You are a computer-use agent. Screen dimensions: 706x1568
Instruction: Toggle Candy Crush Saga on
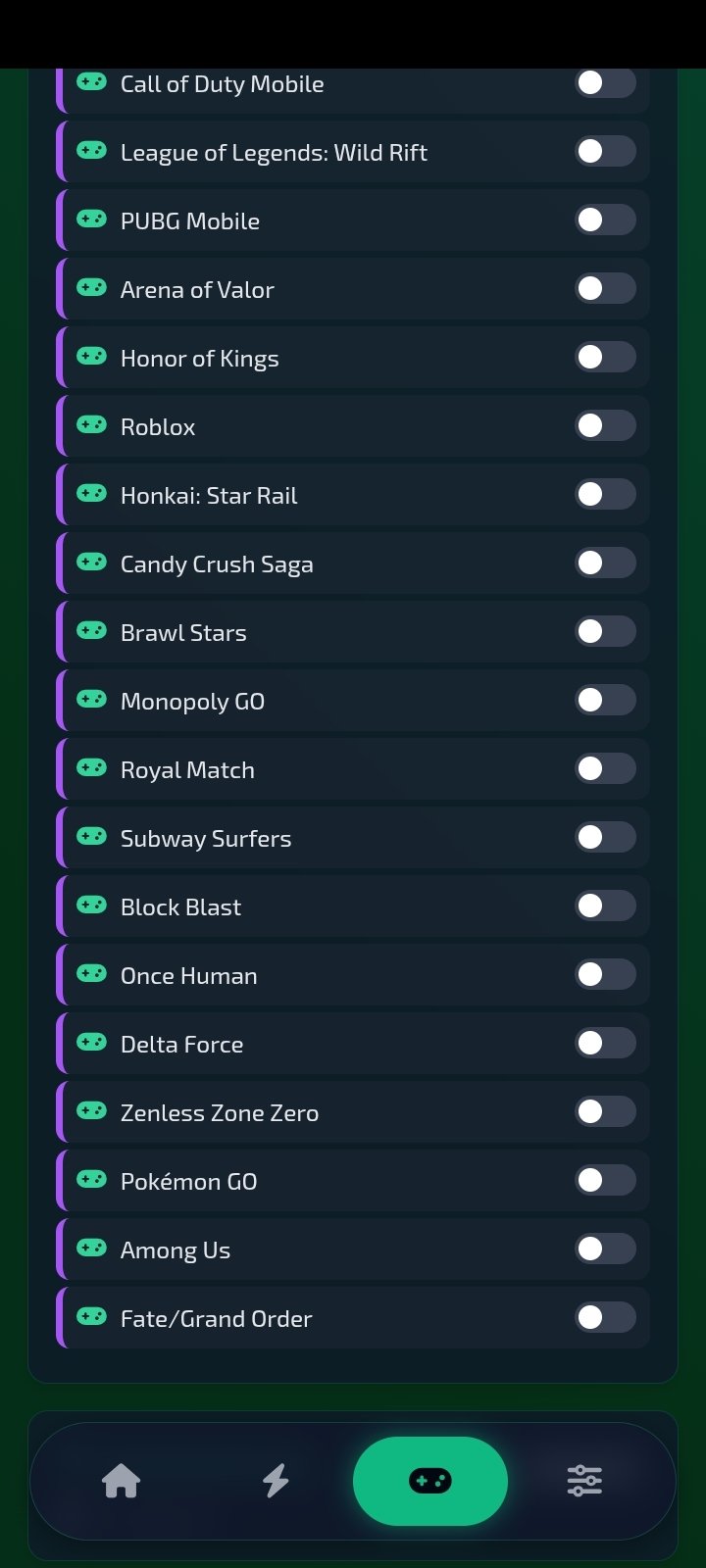(x=605, y=563)
